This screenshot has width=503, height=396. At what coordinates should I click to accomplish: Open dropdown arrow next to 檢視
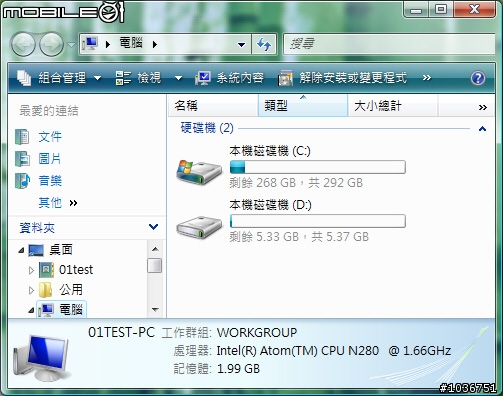(x=178, y=78)
